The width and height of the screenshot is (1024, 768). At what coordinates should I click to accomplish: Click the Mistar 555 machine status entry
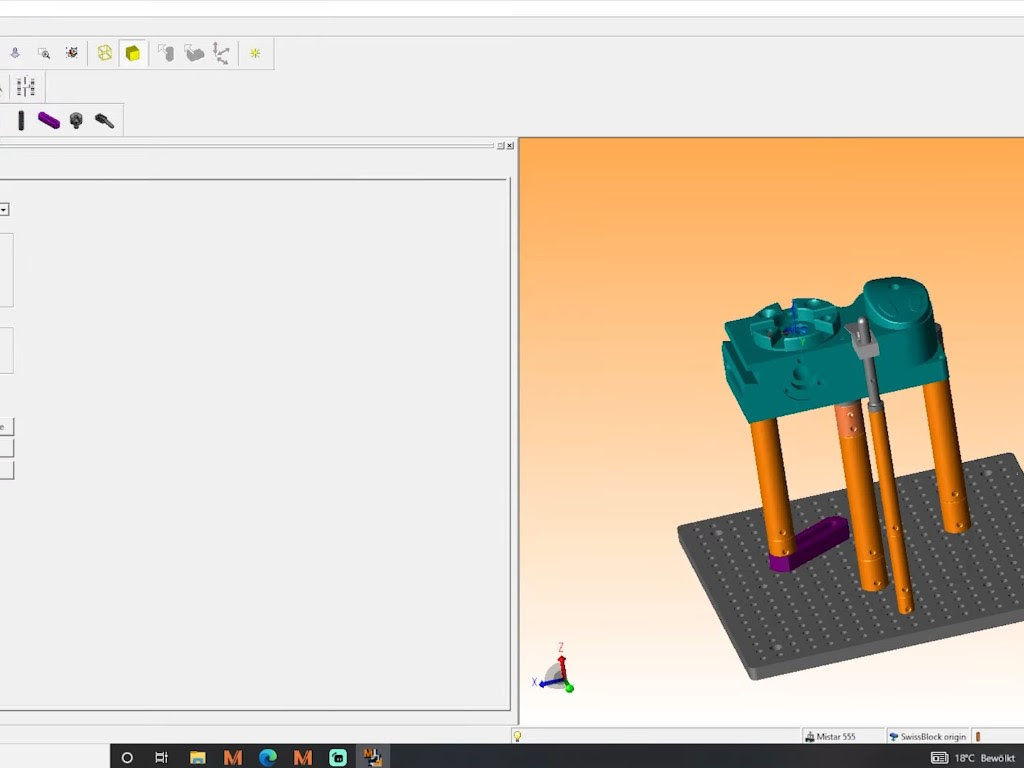point(831,737)
